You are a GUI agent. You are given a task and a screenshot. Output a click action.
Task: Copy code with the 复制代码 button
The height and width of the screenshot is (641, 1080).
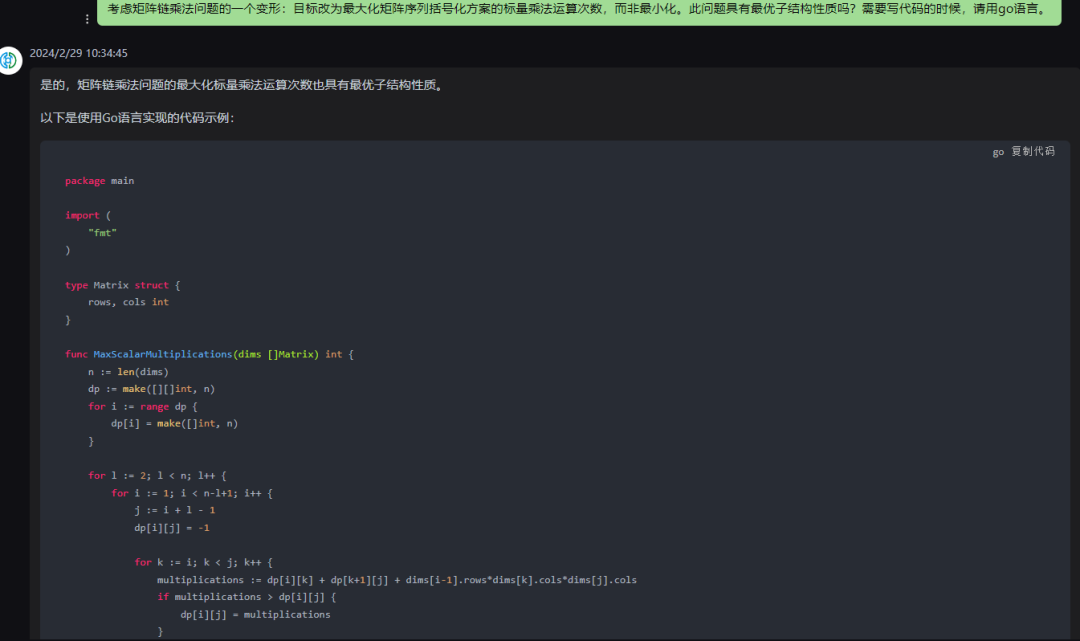1032,151
